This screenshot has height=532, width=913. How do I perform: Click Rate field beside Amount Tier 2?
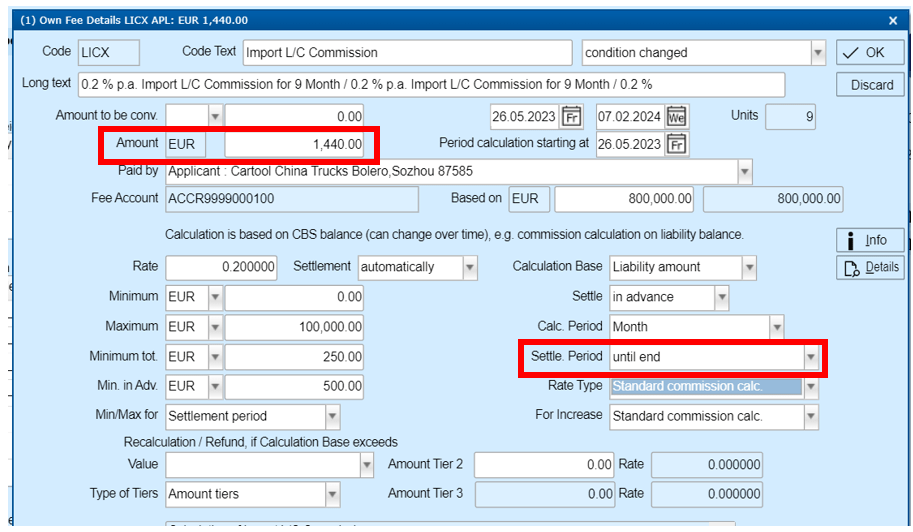click(707, 465)
